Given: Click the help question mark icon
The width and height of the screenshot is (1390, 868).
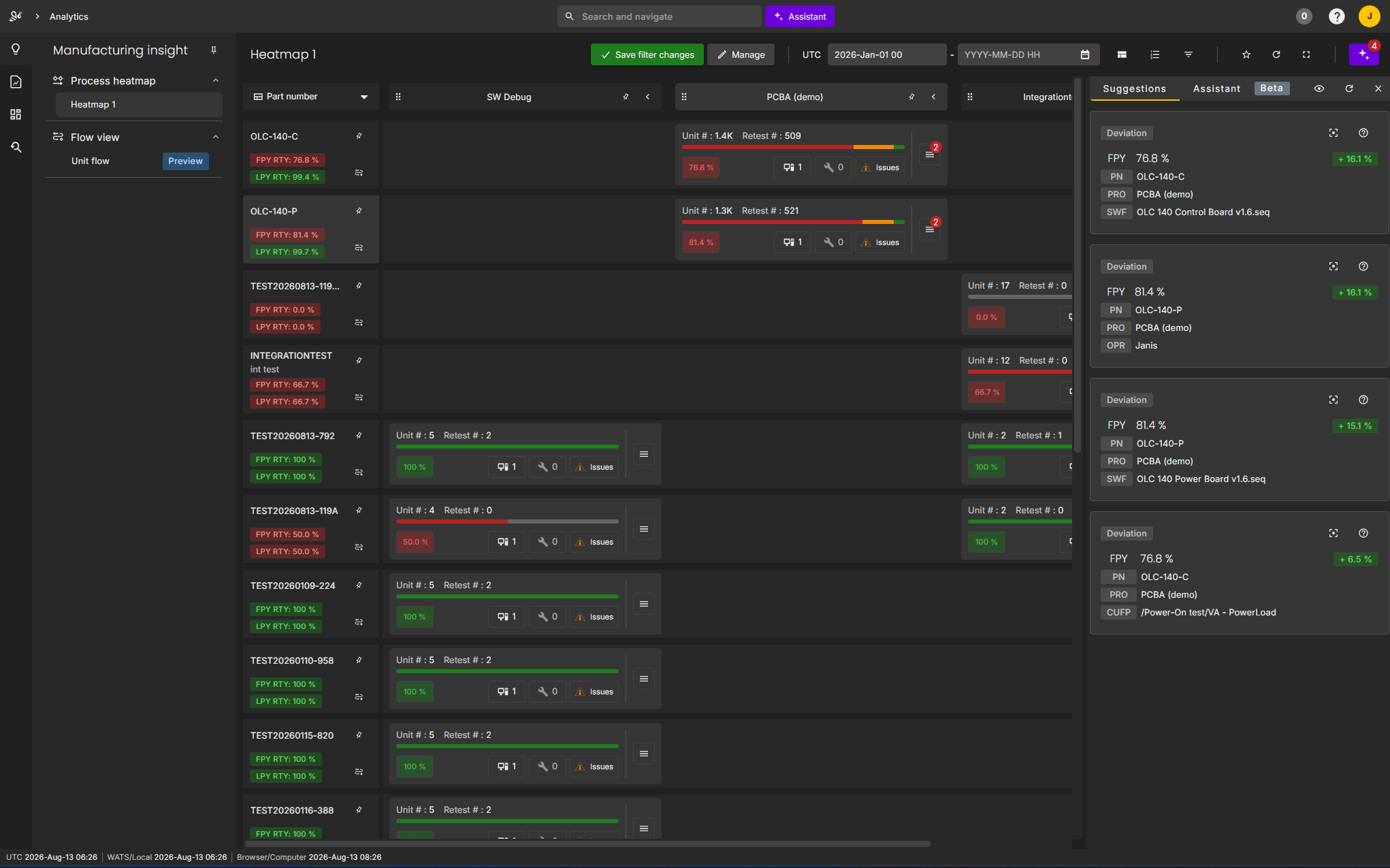Looking at the screenshot, I should (x=1337, y=16).
